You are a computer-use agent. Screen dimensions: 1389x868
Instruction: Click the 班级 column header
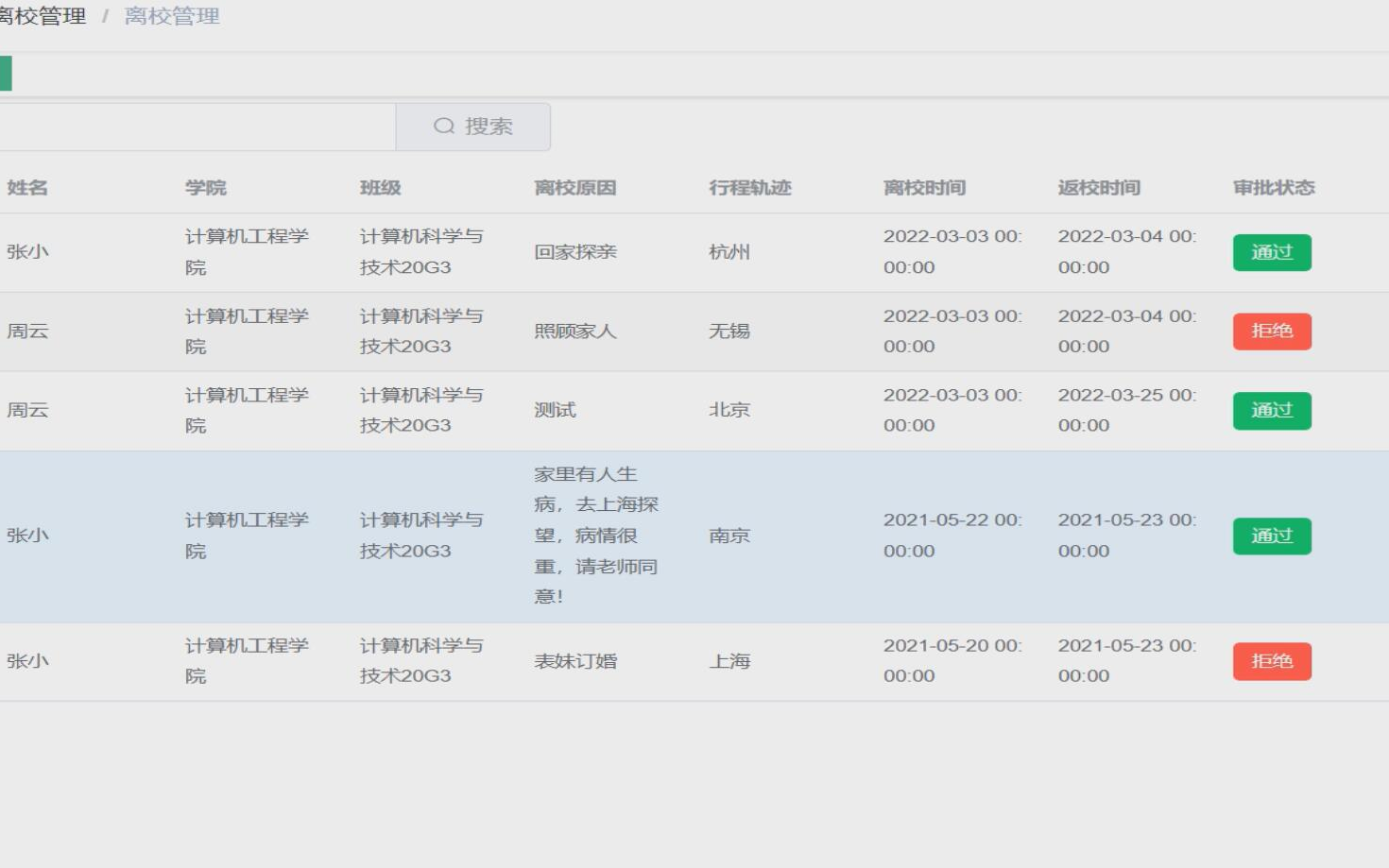(x=381, y=188)
